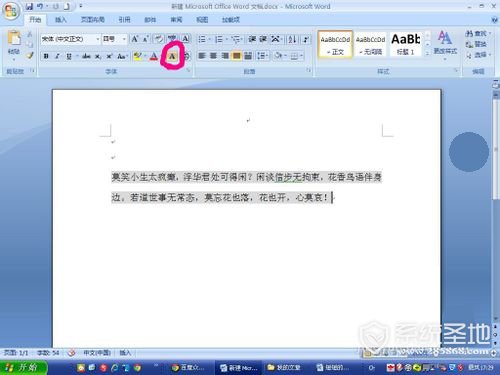Toggle Underline formatting
This screenshot has width=500, height=375.
tap(68, 56)
